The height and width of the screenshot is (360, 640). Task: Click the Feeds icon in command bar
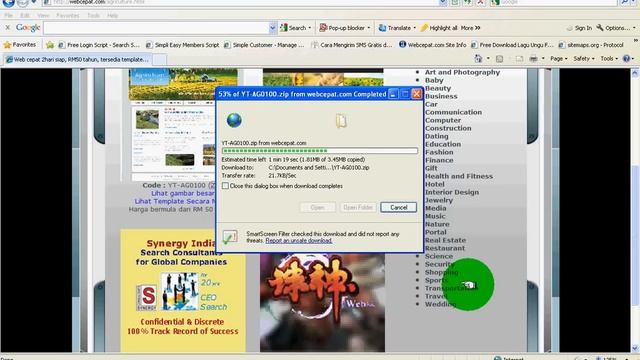[499, 59]
